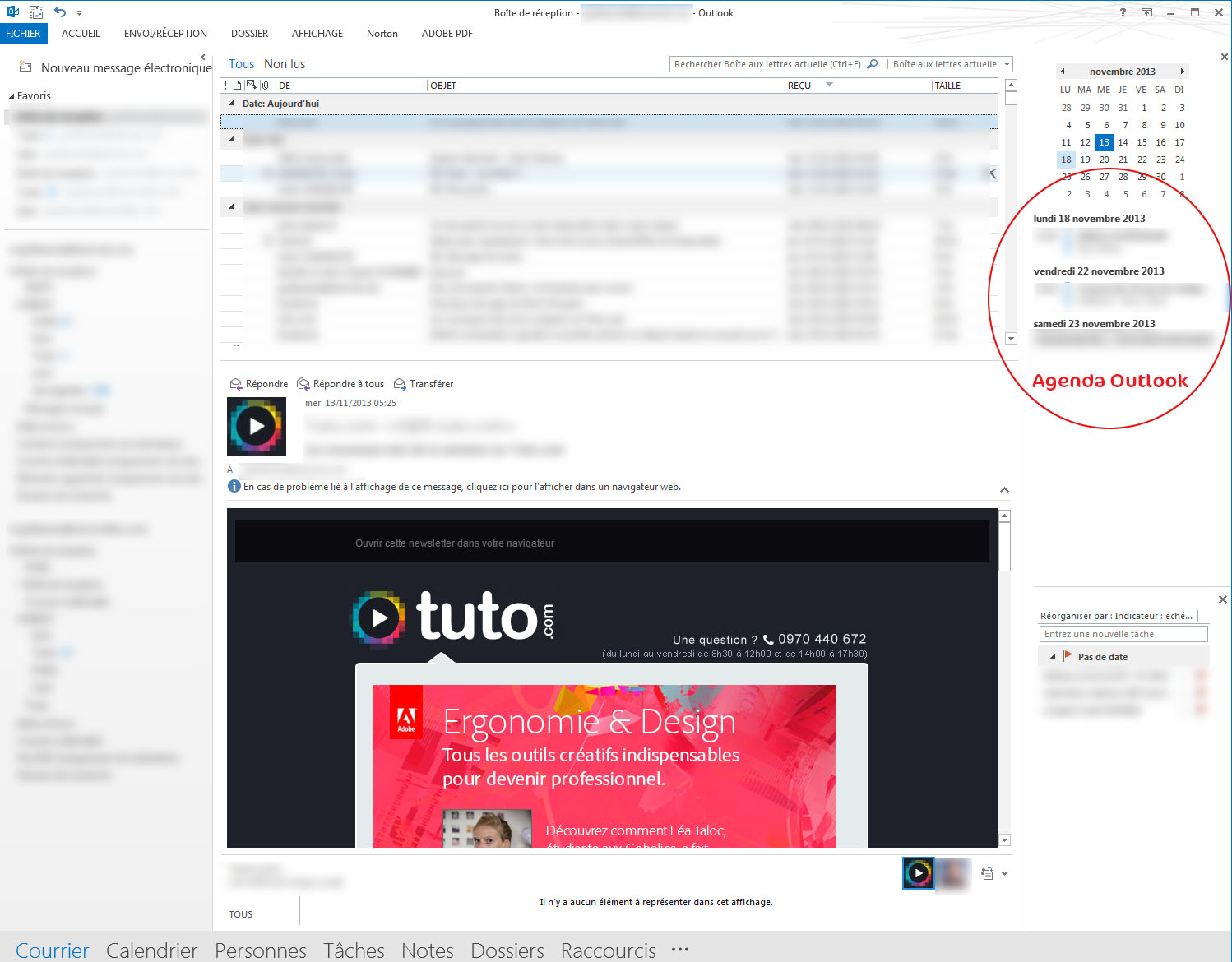Viewport: 1232px width, 962px height.
Task: Click the Send/Receive all folders icon
Action: (x=35, y=12)
